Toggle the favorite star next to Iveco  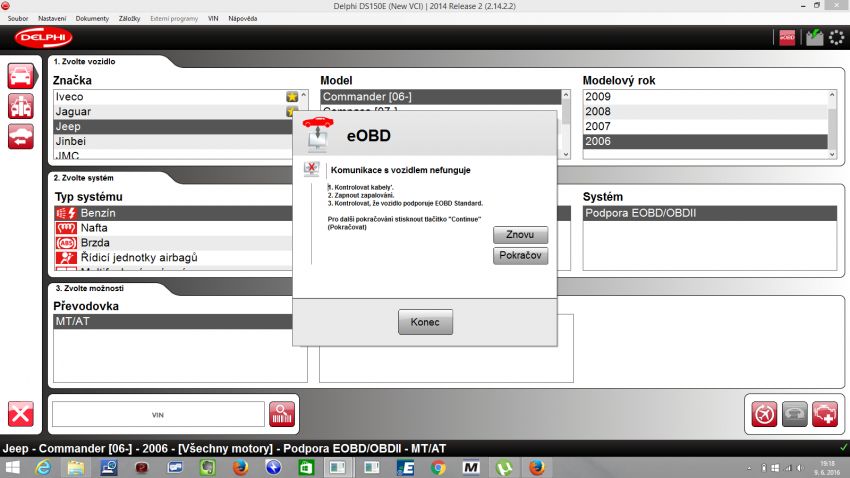(292, 96)
